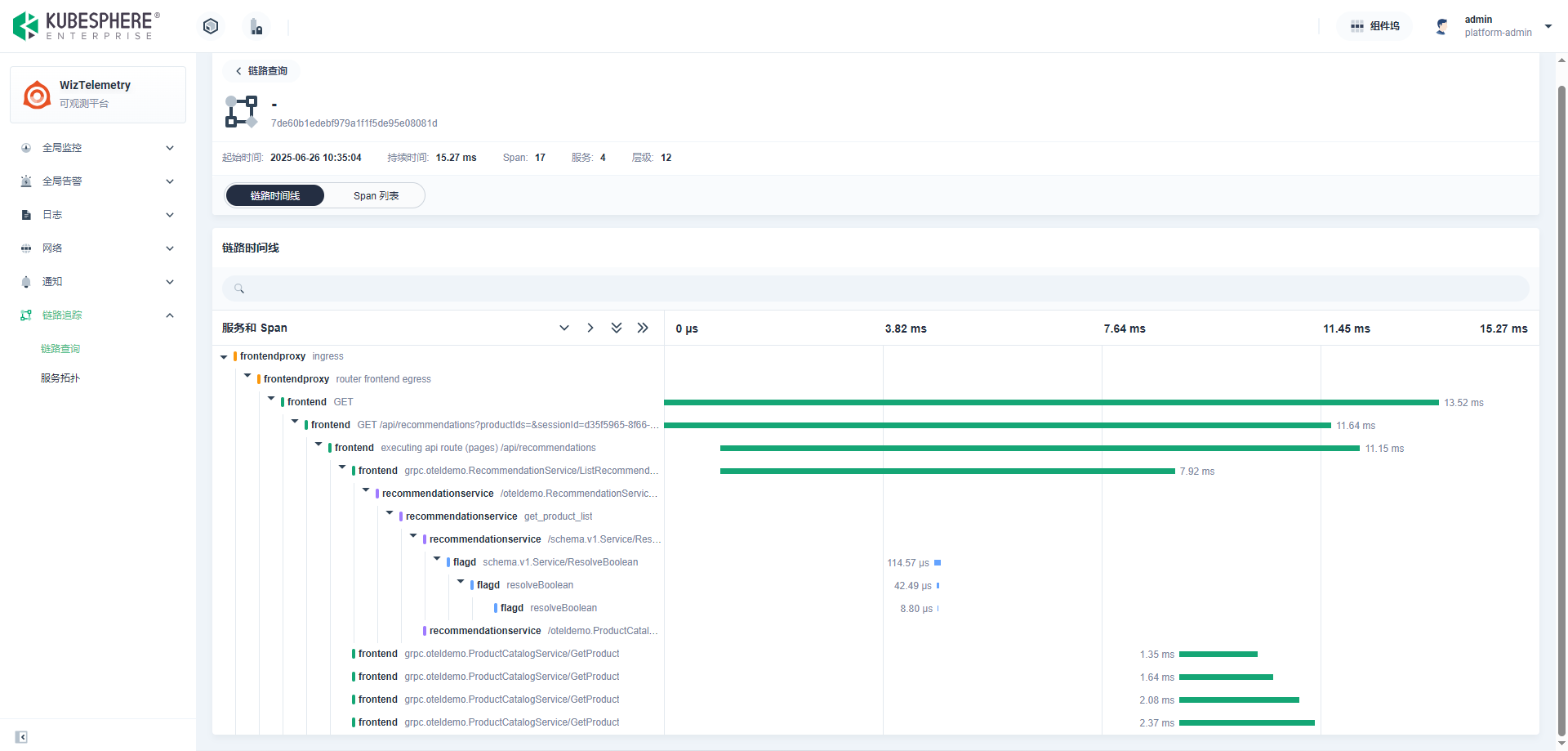The image size is (1568, 751).
Task: Collapse the frontendproxy ingress span tree
Action: click(224, 357)
